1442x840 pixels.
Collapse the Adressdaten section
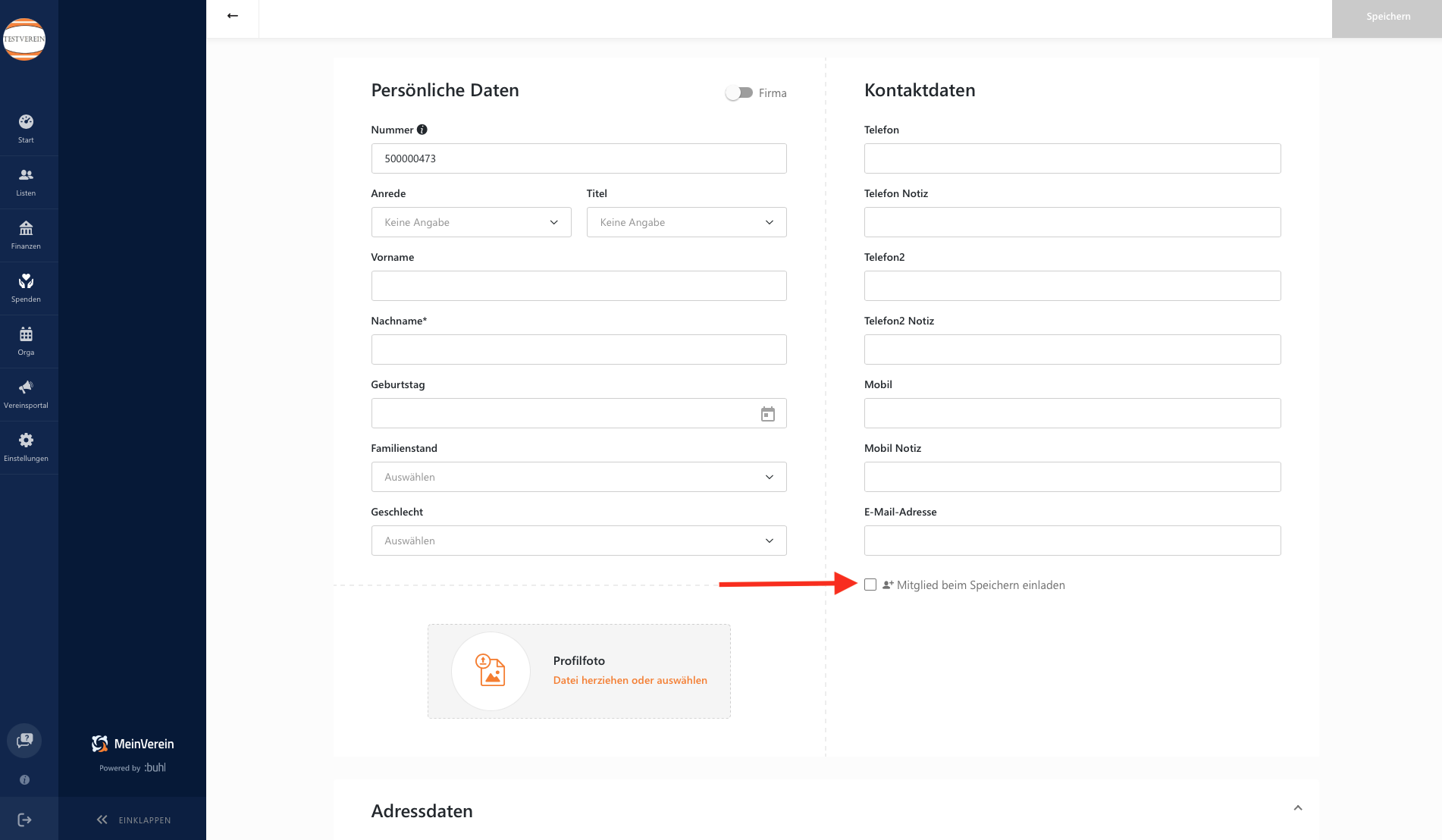(x=1298, y=808)
